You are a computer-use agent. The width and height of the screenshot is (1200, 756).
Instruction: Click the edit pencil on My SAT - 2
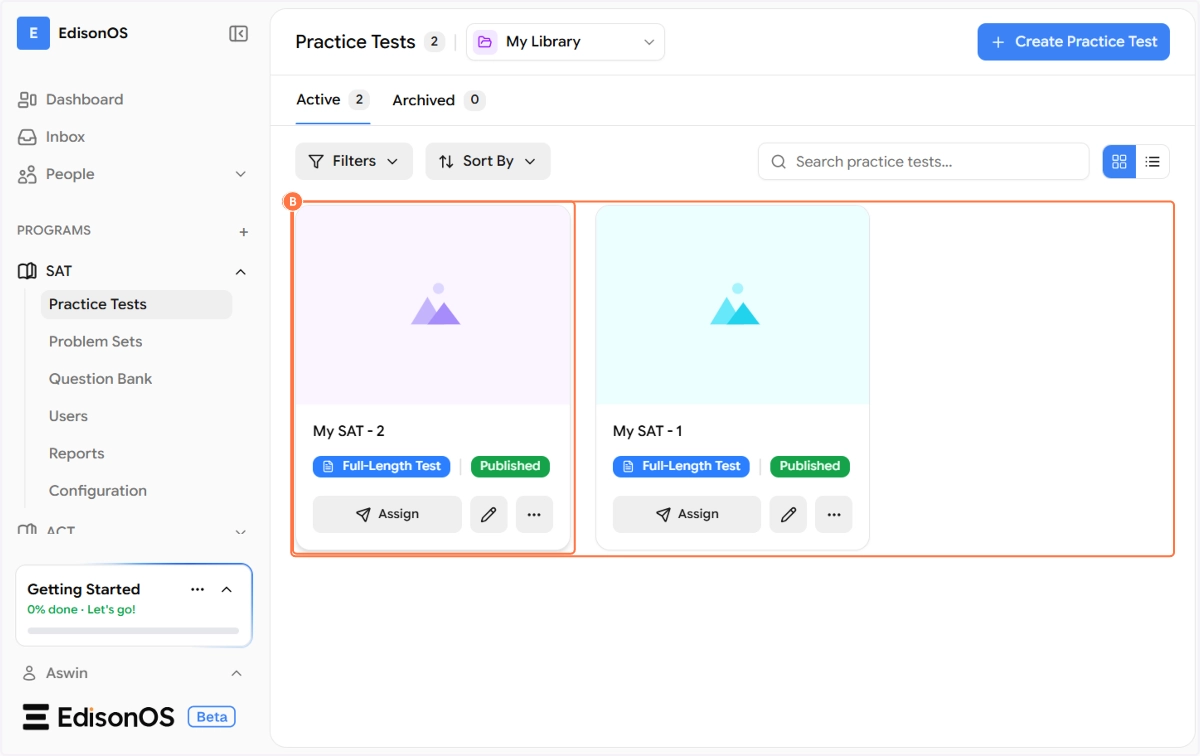(x=488, y=514)
